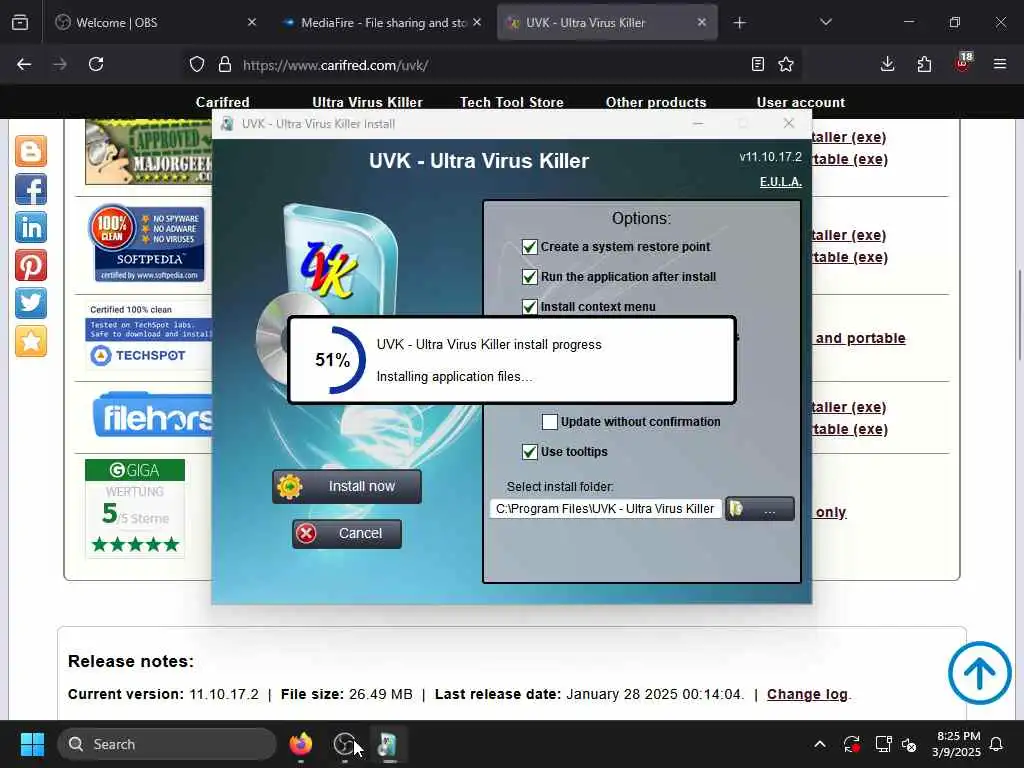
Task: Close the Welcome | OBS tab
Action: 251,22
